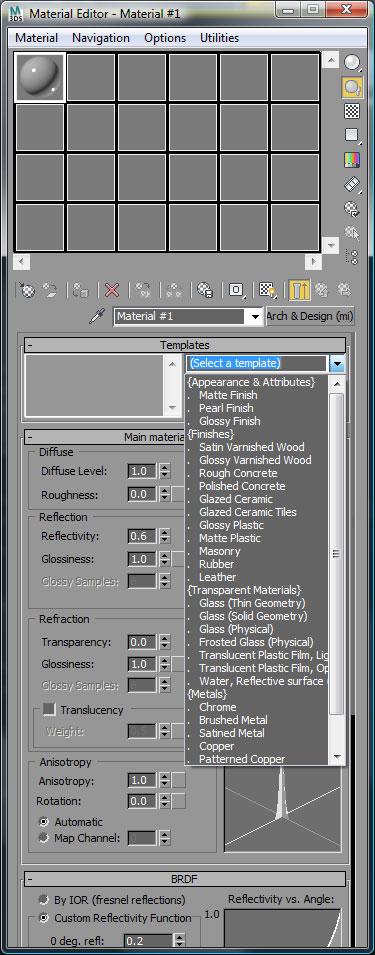Viewport: 375px width, 955px height.
Task: Adjust Diffuse Level spinner arrows
Action: pos(164,471)
